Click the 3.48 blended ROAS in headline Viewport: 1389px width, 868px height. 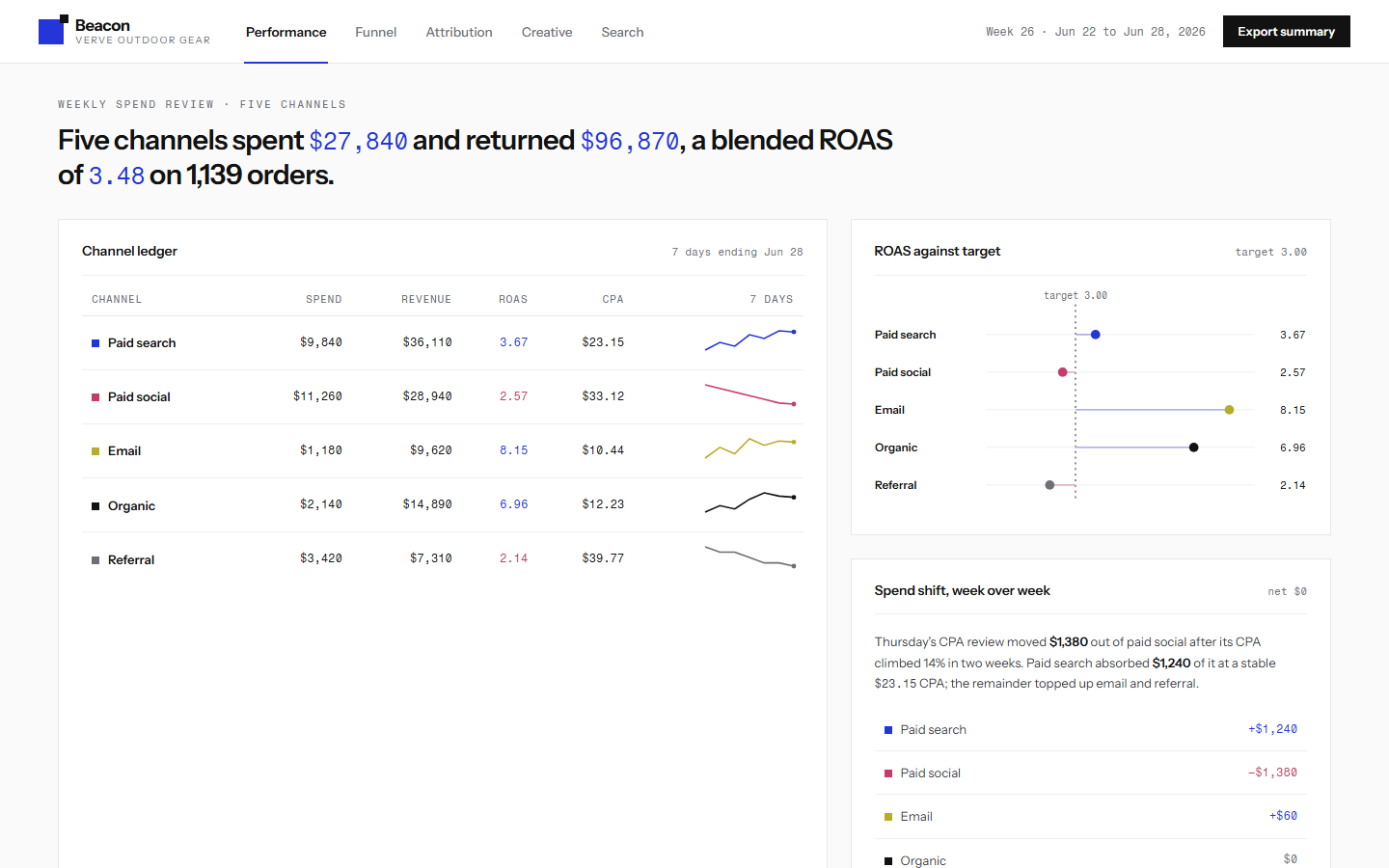117,176
